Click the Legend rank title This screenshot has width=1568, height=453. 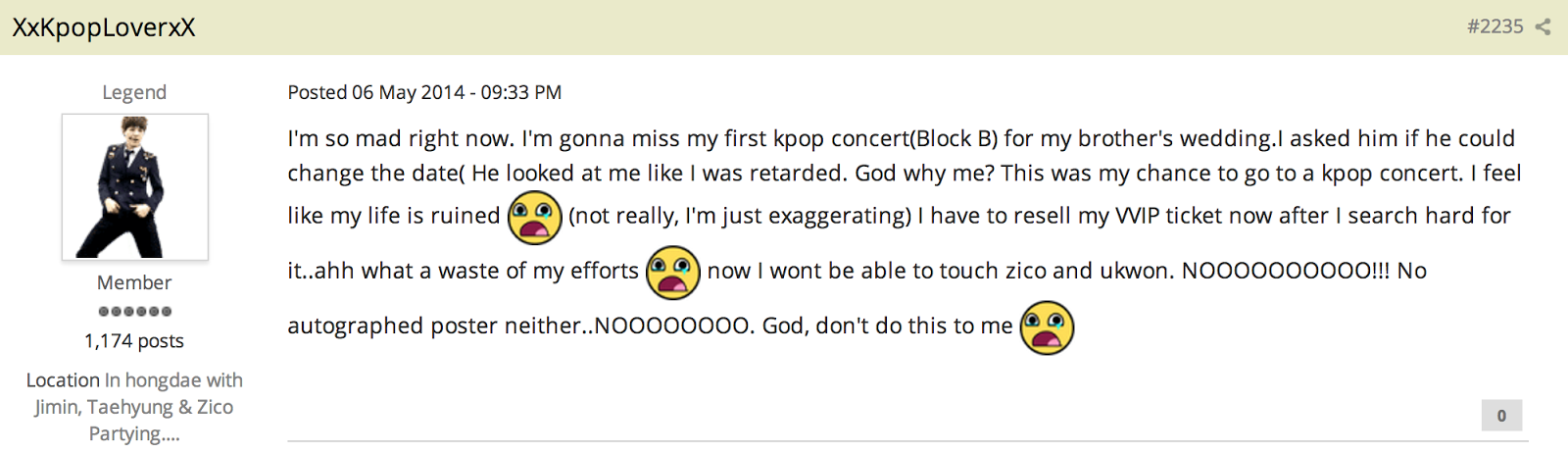tap(134, 92)
